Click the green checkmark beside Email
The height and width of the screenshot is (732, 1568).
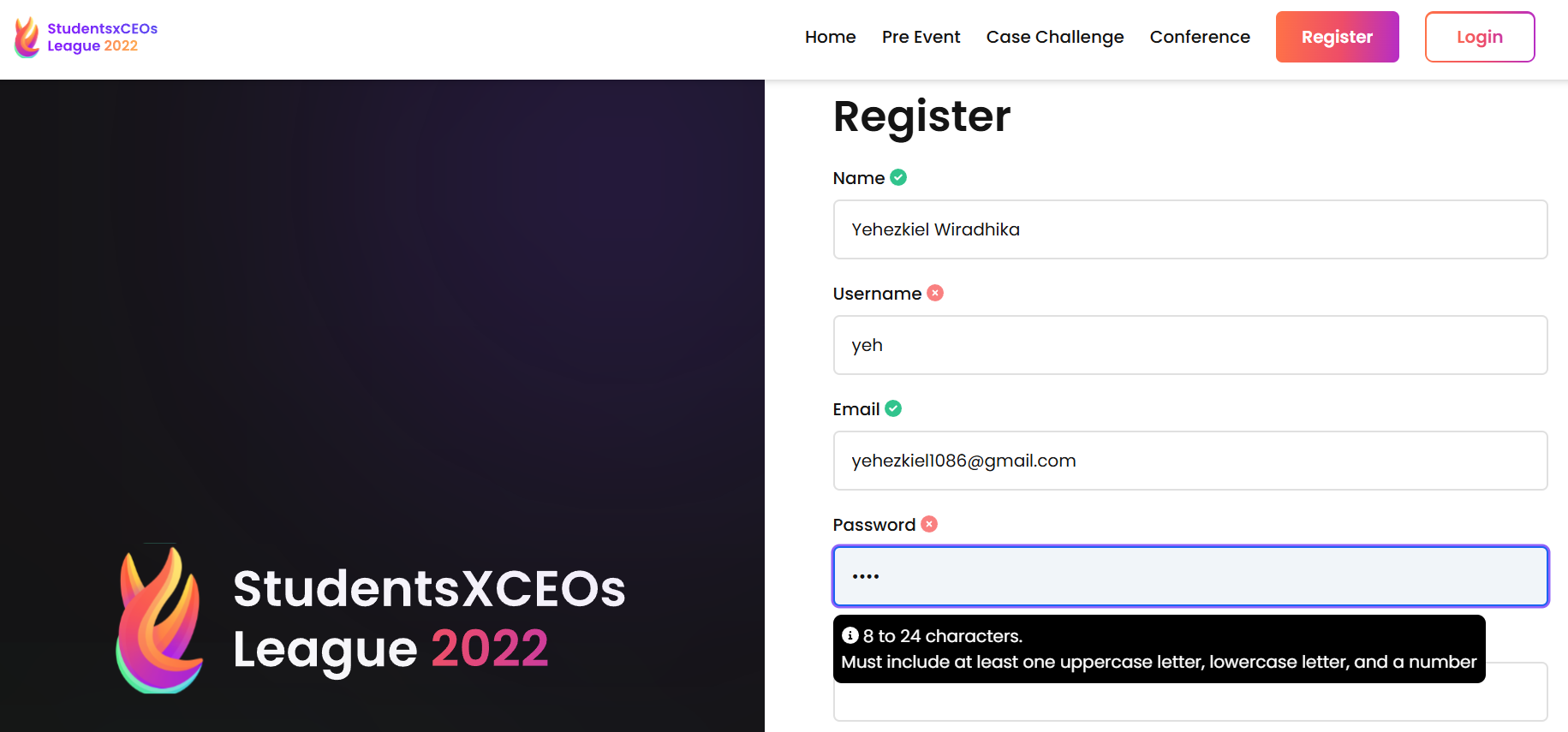[x=893, y=408]
